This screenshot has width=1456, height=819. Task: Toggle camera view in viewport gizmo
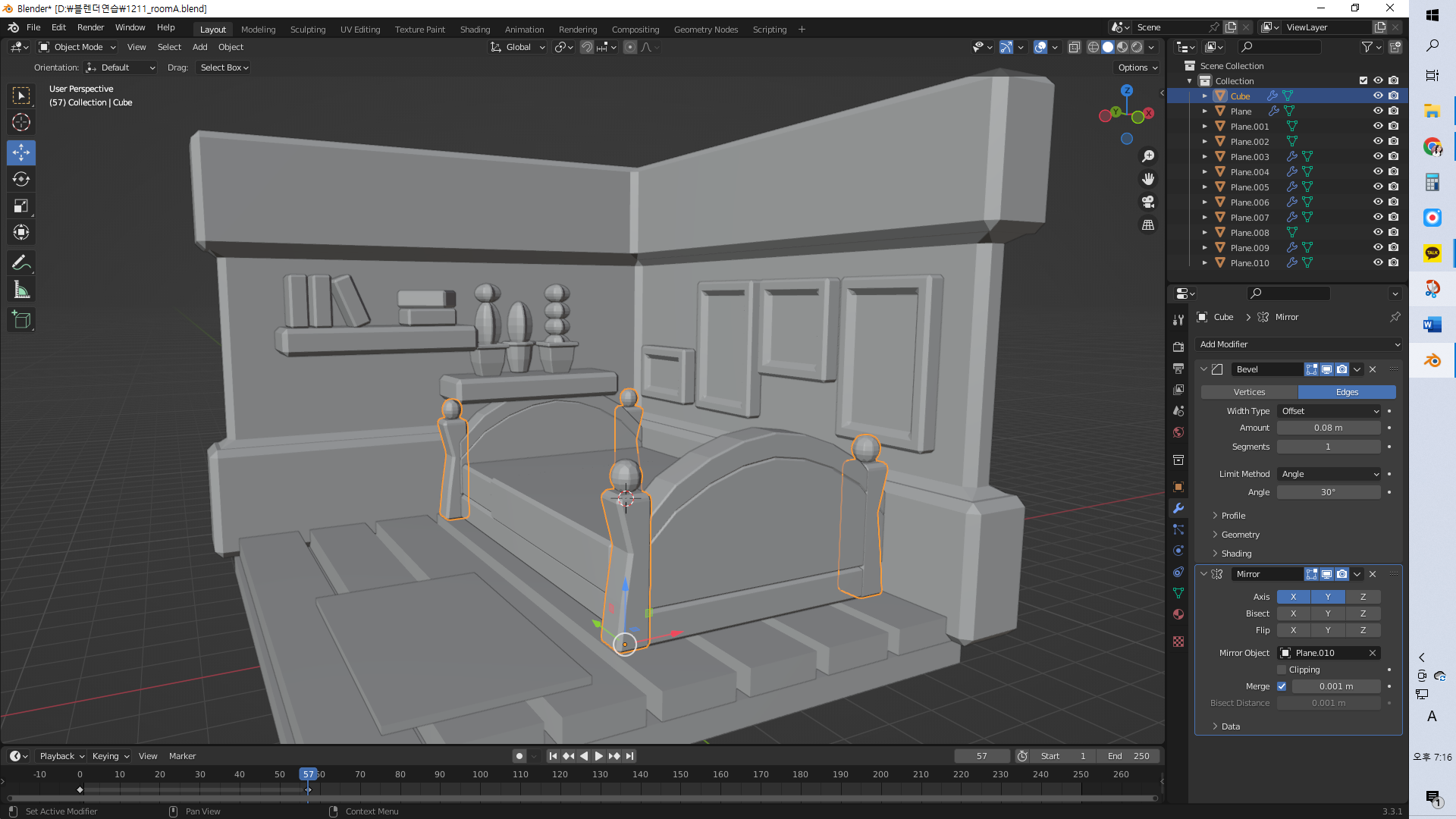coord(1148,202)
